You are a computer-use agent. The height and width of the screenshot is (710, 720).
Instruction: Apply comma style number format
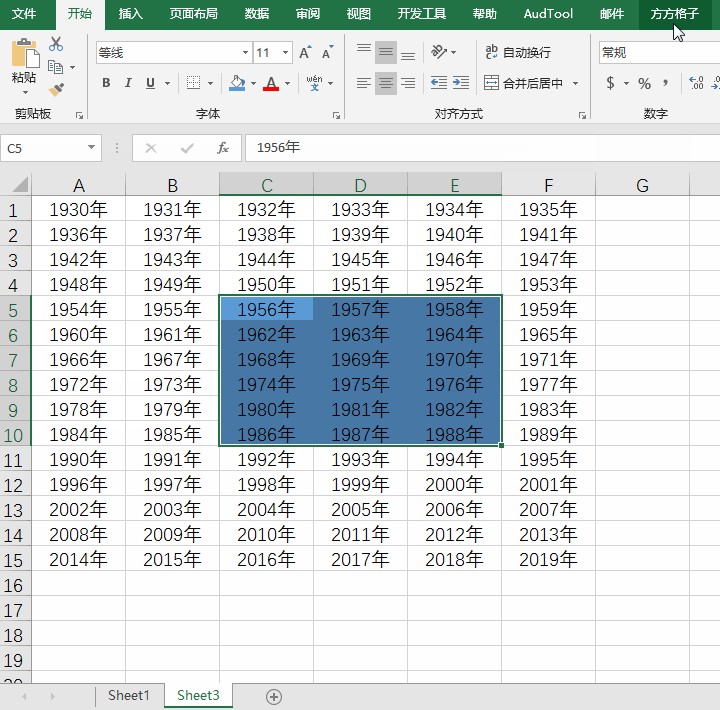click(x=666, y=83)
